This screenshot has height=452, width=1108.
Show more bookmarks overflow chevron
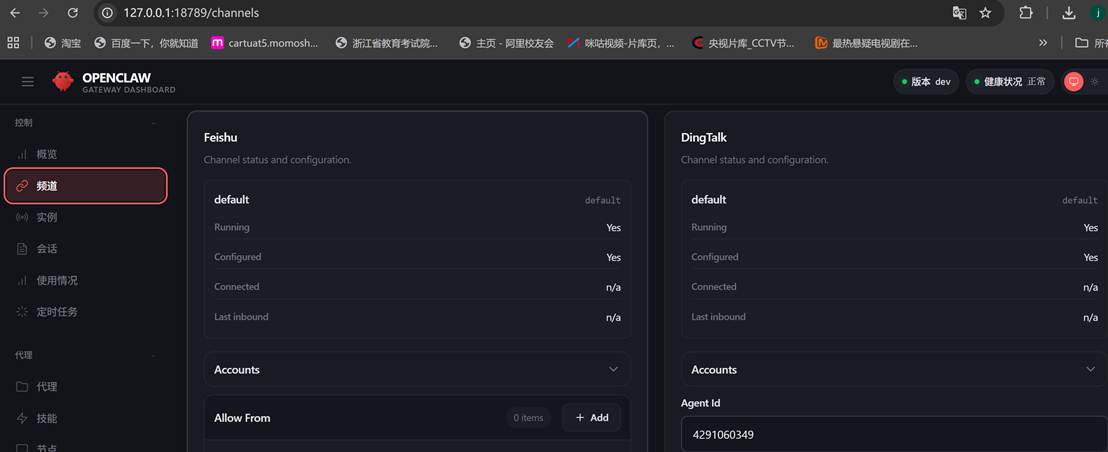point(1042,43)
